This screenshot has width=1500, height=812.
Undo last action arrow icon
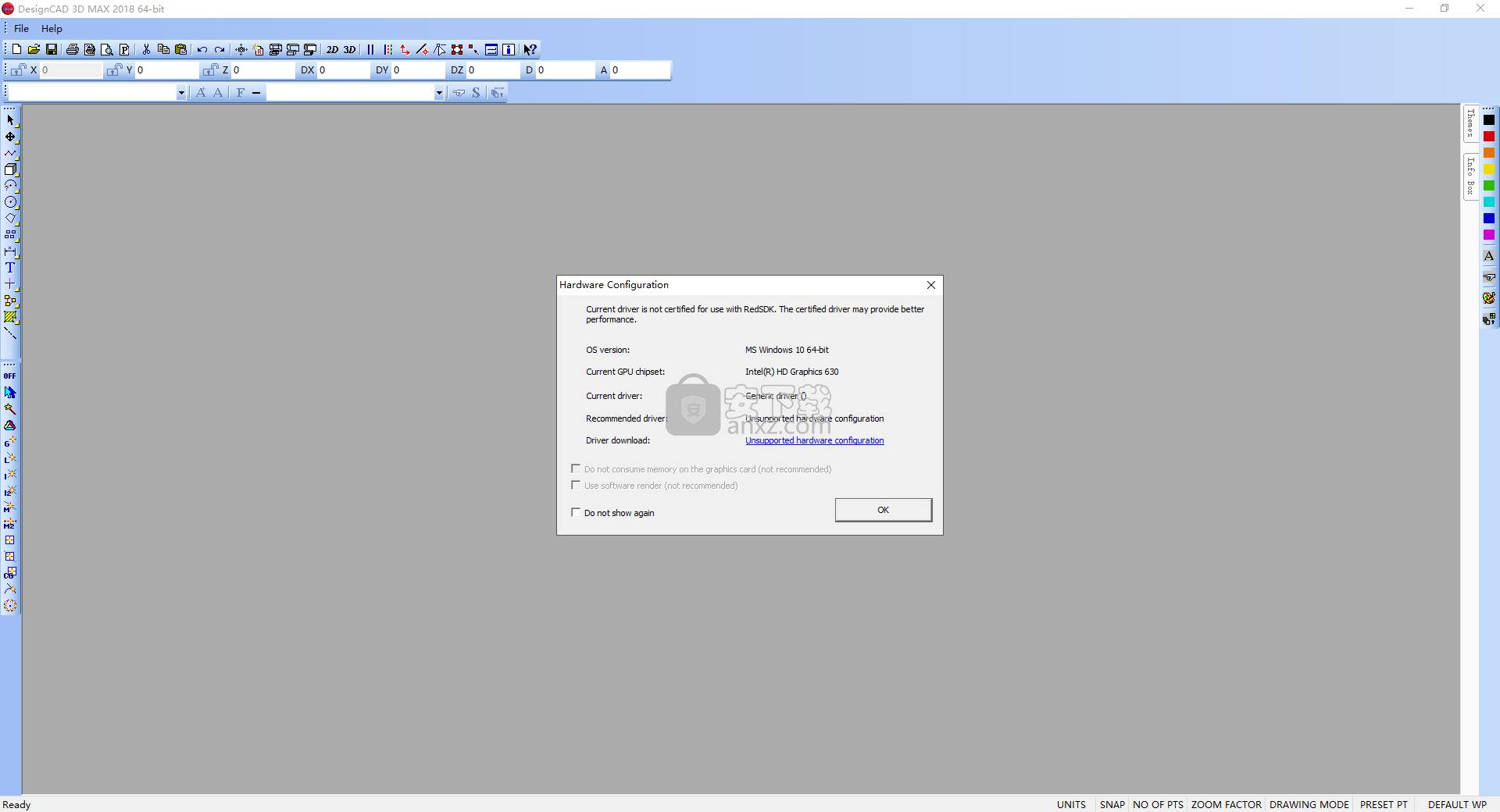[x=202, y=49]
